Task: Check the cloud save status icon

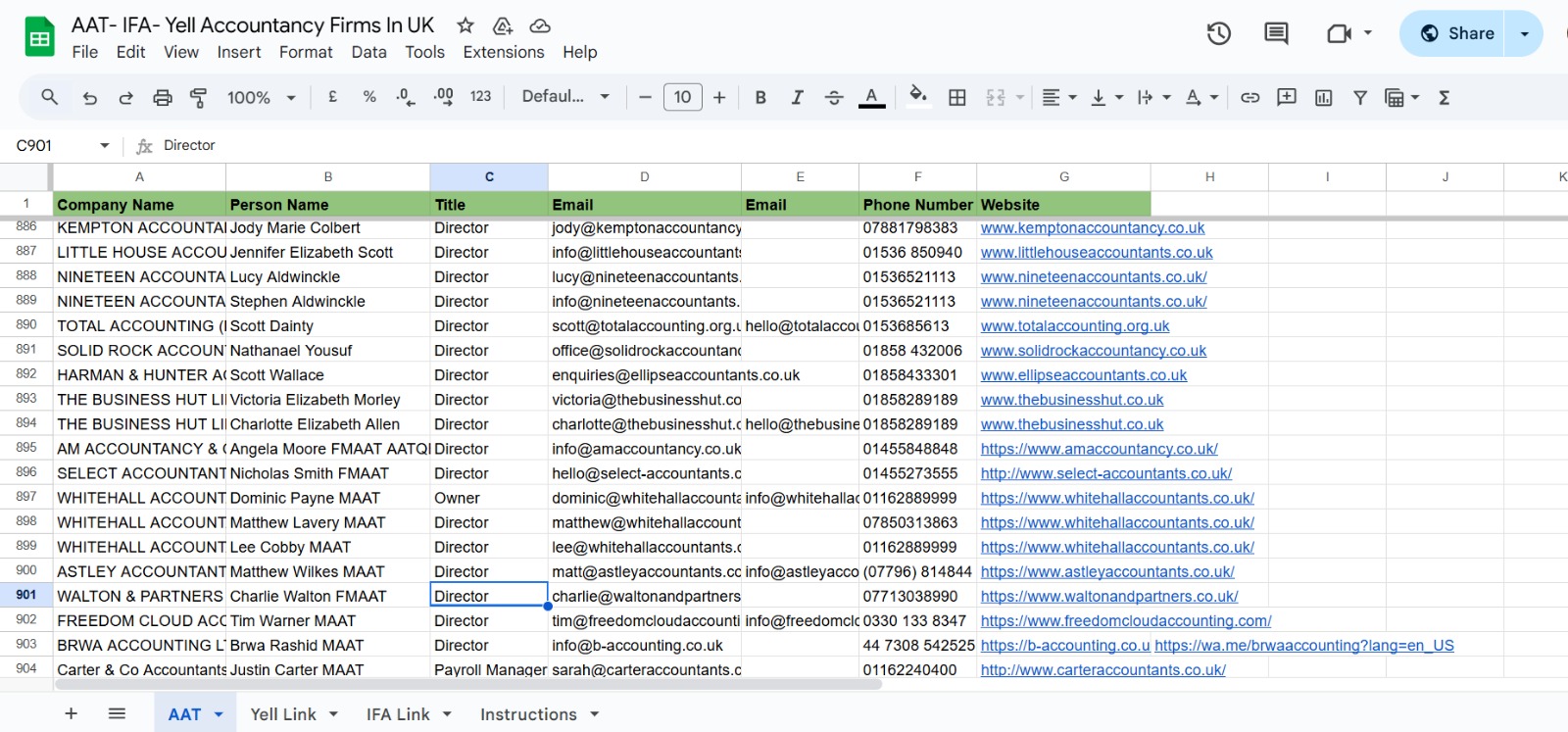Action: [540, 25]
